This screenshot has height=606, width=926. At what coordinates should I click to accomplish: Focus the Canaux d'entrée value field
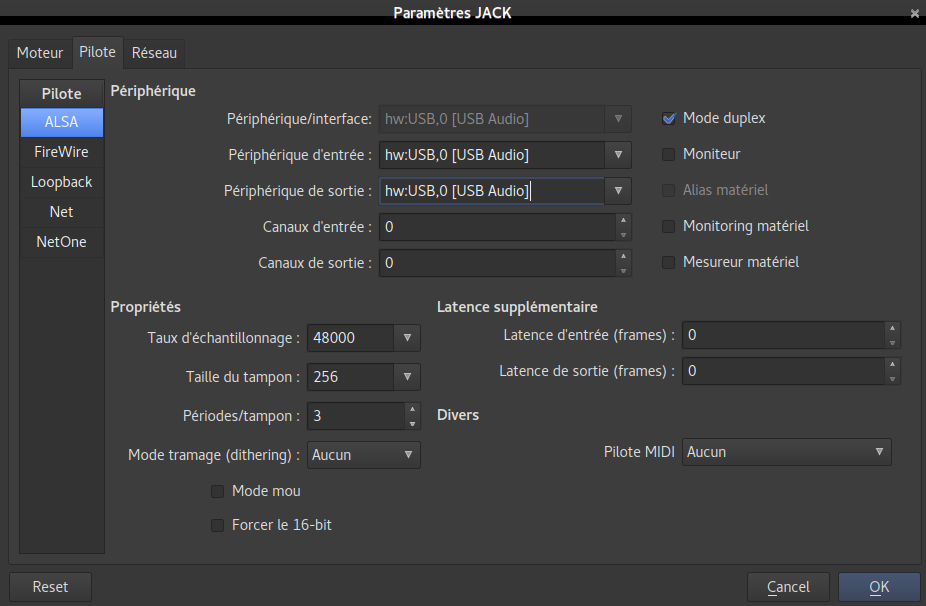[x=497, y=227]
